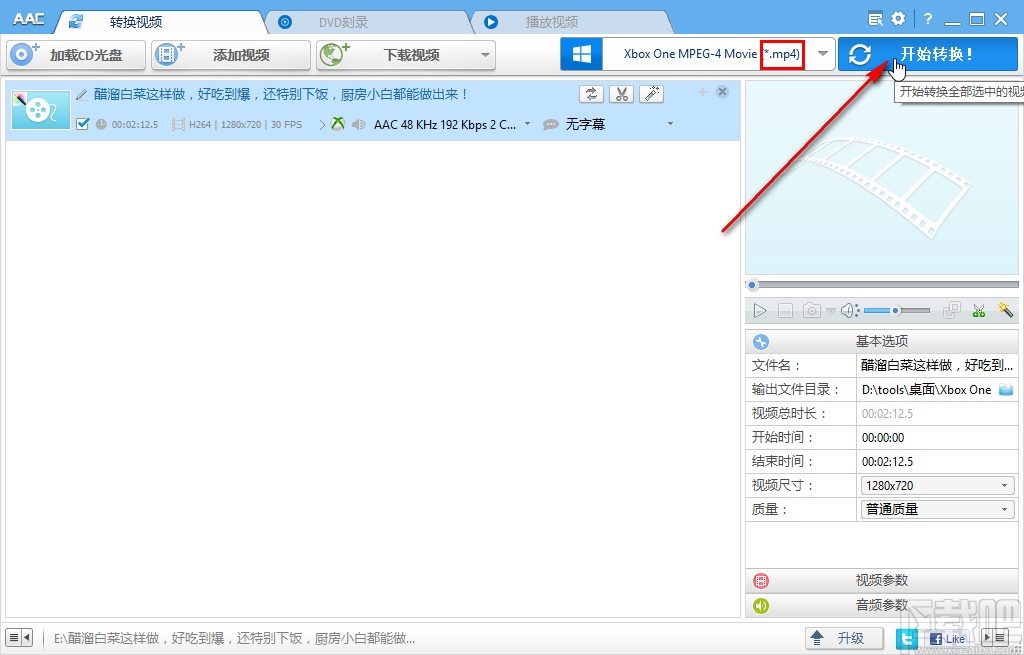The image size is (1024, 655).
Task: Click the scissors trim icon on the video item
Action: (622, 93)
